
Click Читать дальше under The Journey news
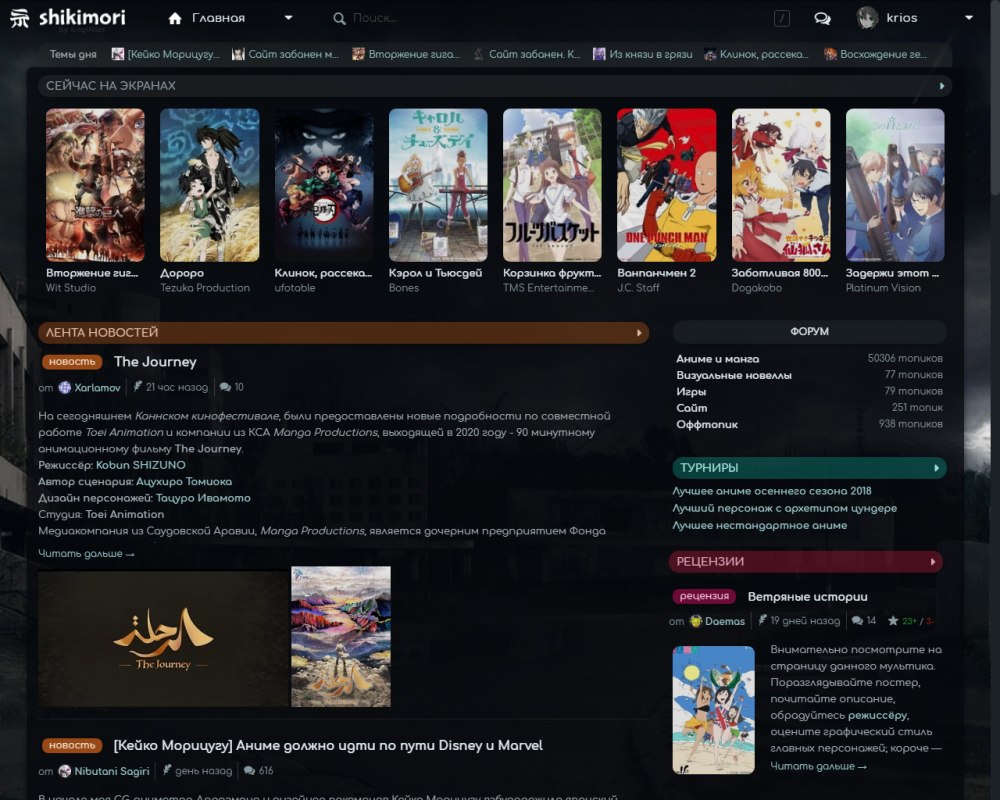point(86,554)
